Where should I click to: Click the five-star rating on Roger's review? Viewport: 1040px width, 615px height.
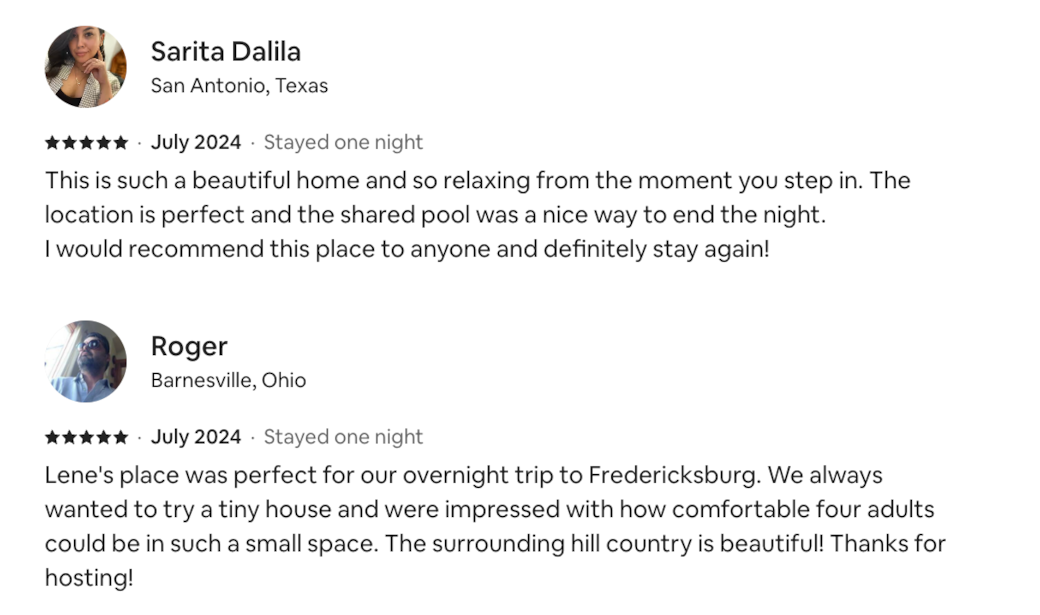[86, 437]
